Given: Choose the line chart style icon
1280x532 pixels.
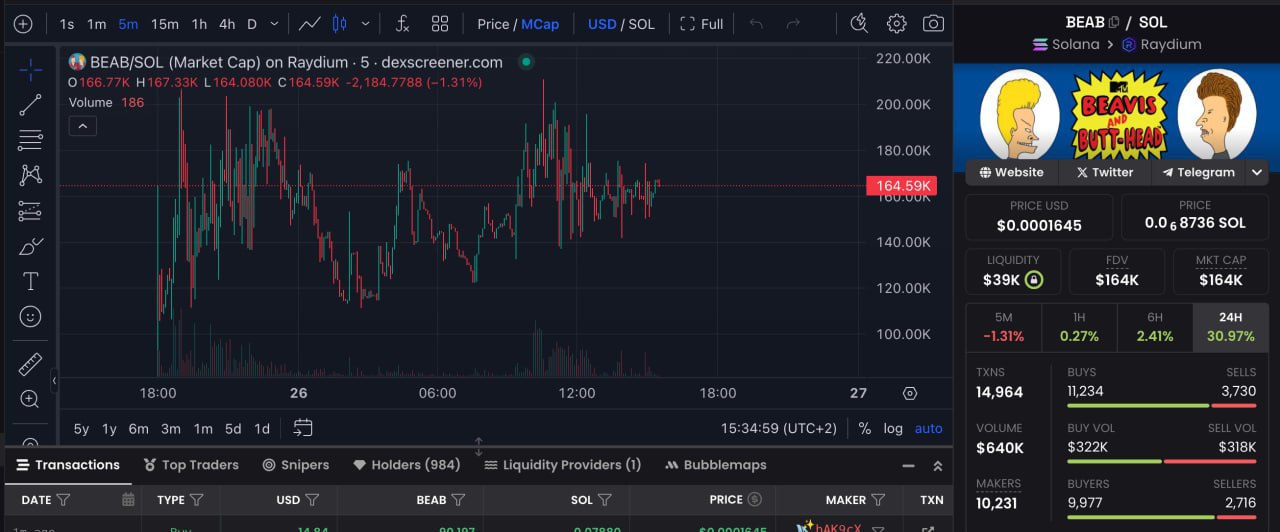Looking at the screenshot, I should click(x=310, y=24).
